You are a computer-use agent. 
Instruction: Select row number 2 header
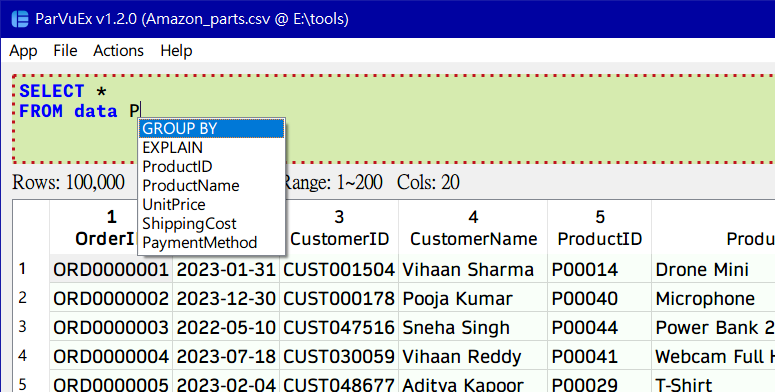point(31,298)
